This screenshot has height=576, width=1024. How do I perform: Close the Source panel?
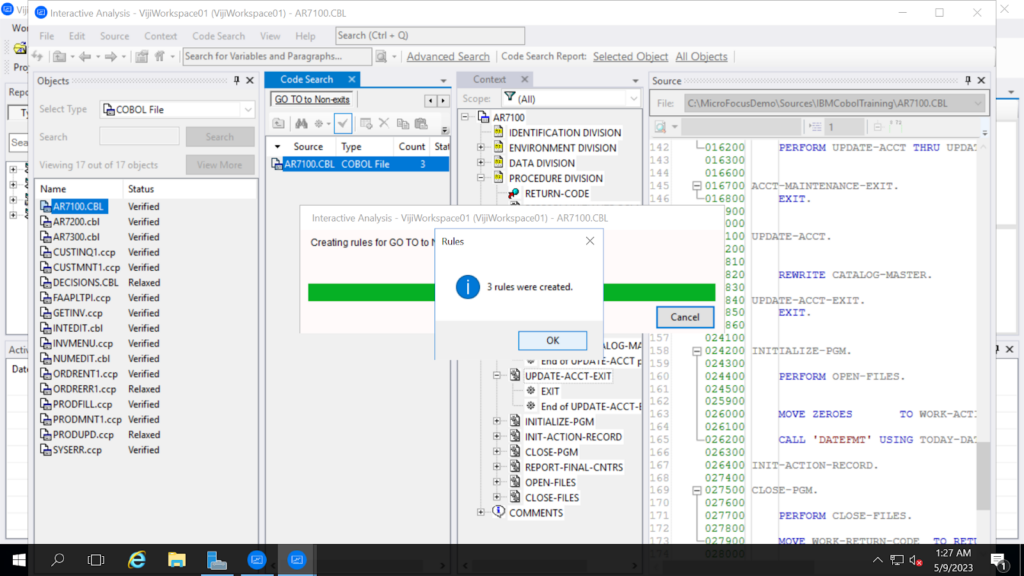pos(981,80)
